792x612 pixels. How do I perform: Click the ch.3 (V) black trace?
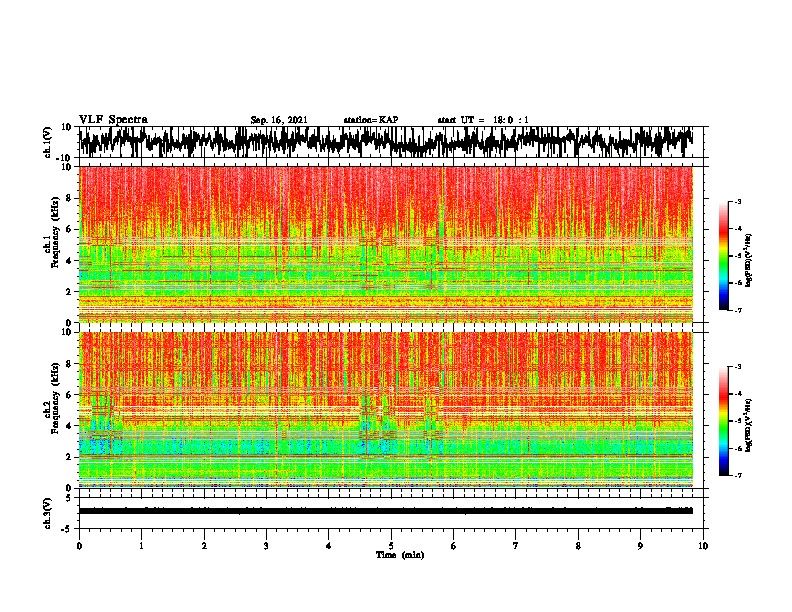click(x=386, y=511)
